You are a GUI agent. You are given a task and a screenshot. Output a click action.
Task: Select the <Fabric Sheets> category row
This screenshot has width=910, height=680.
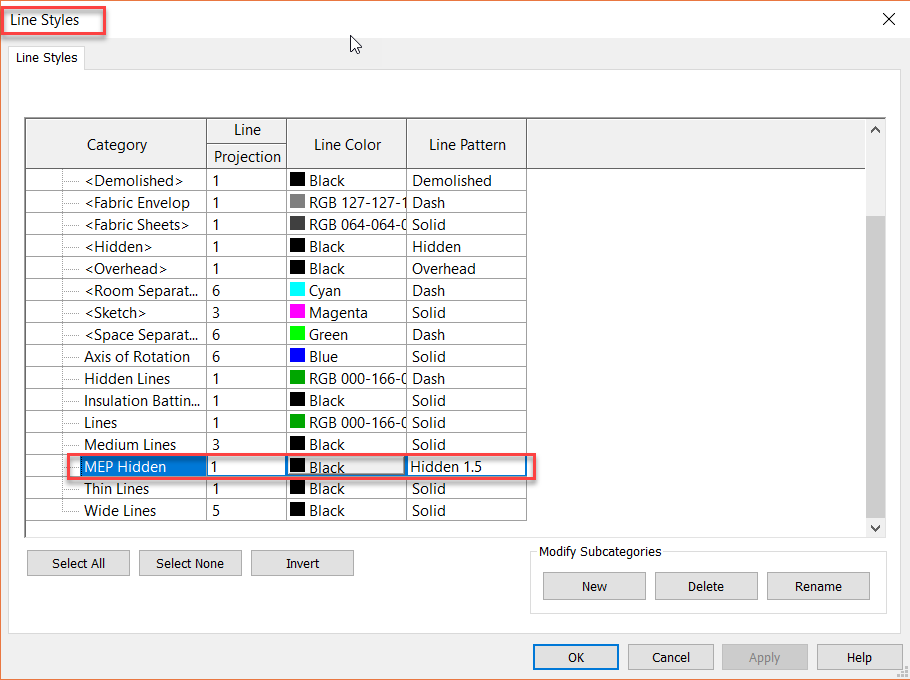(136, 225)
